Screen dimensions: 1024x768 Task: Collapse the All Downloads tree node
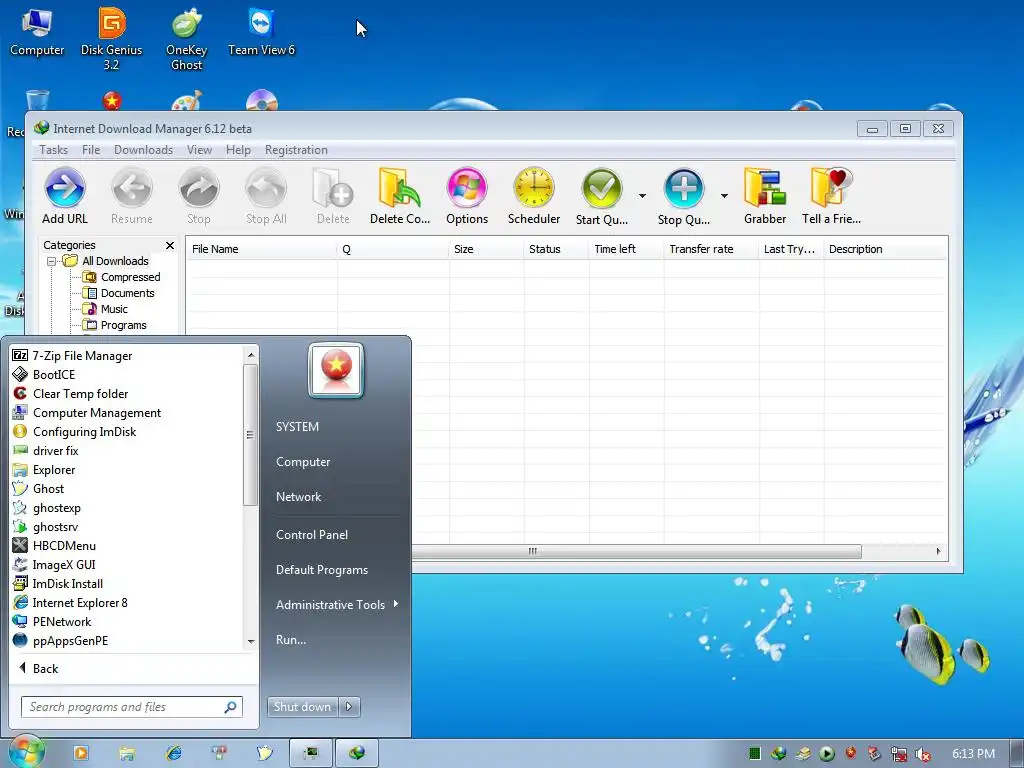point(51,261)
